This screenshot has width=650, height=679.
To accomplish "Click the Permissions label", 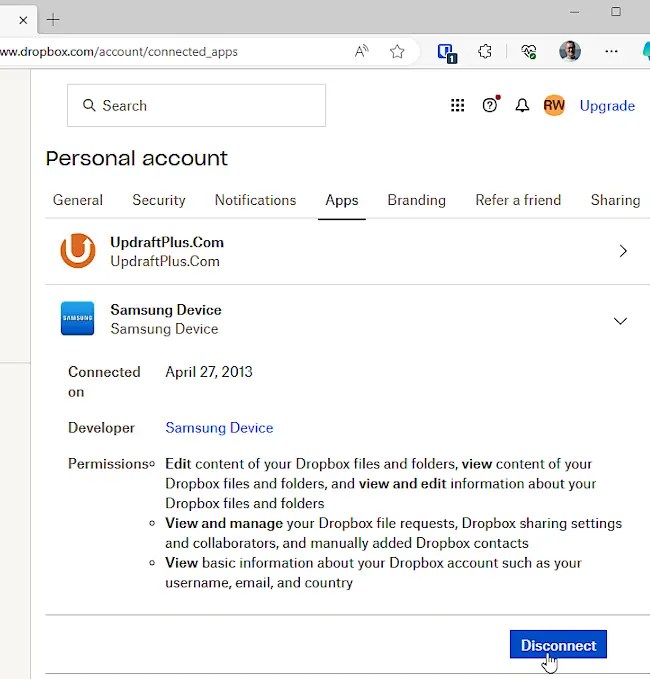I will click(108, 464).
